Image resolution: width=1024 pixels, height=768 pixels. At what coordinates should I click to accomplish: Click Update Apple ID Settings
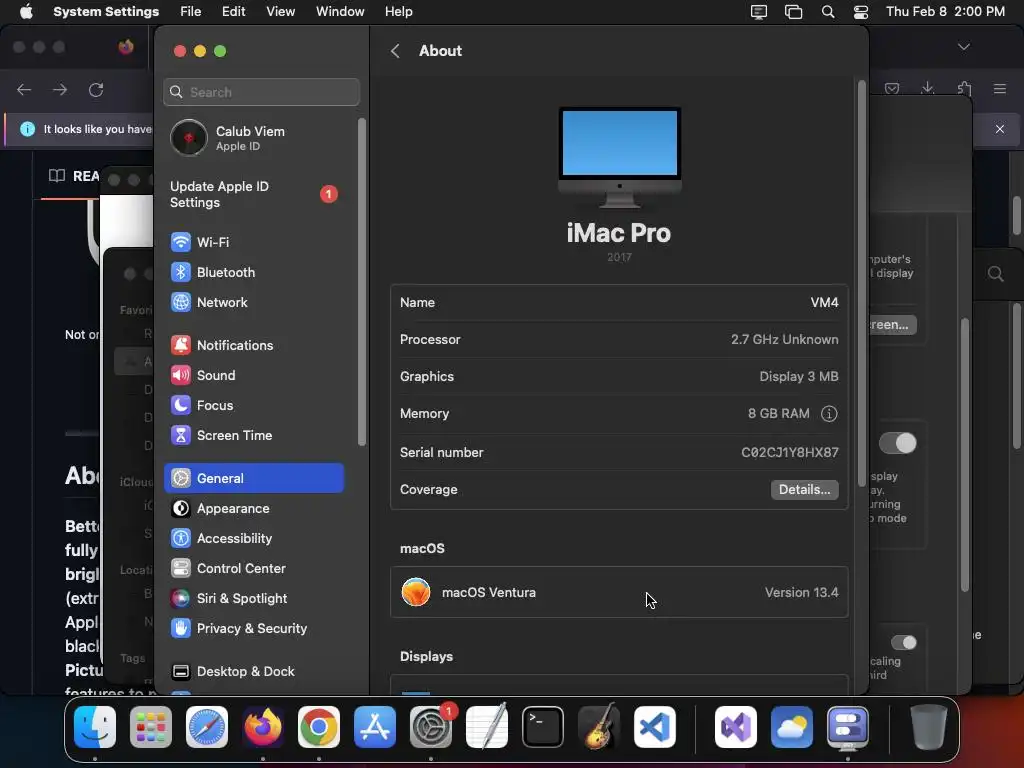[255, 195]
